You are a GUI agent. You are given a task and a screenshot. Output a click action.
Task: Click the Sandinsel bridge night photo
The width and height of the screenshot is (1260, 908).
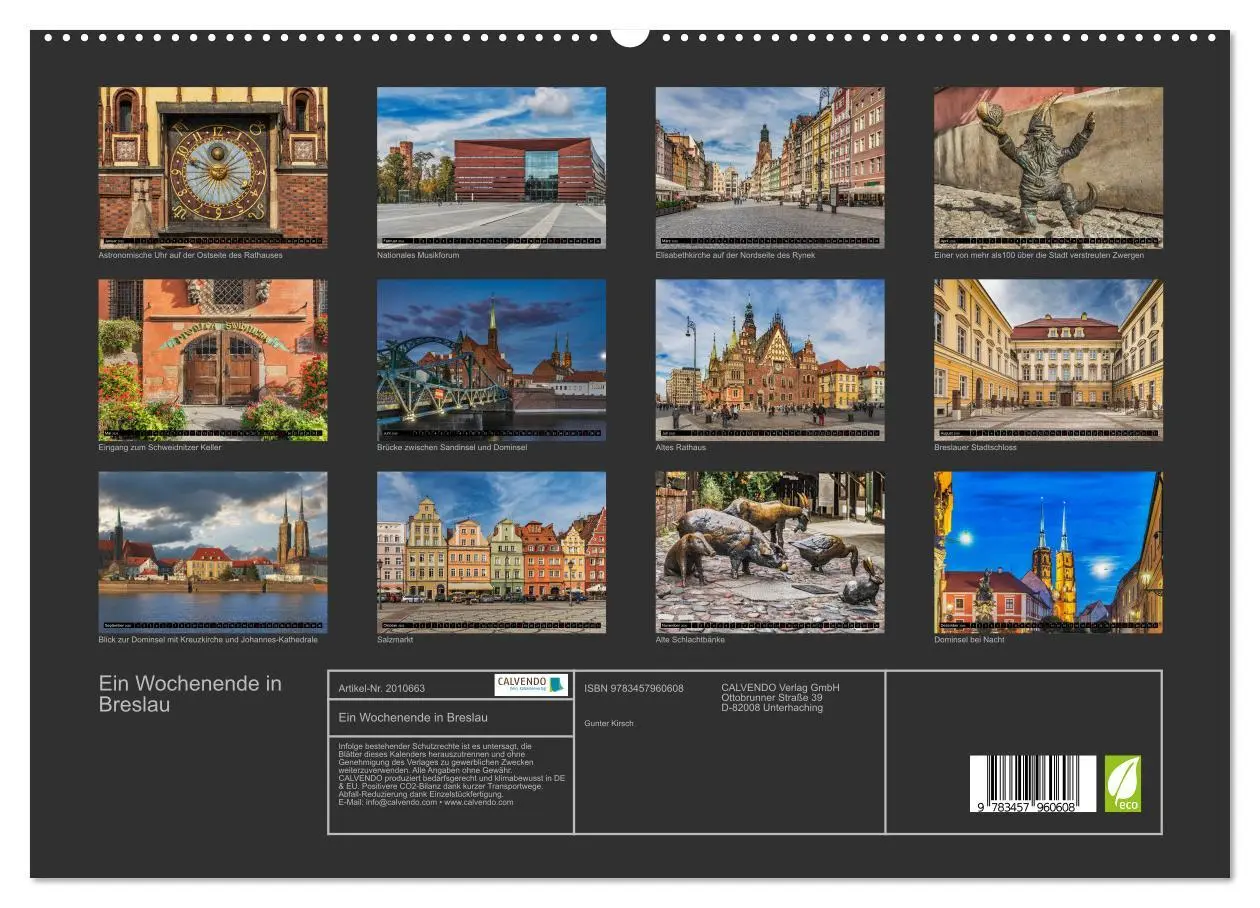pyautogui.click(x=491, y=360)
